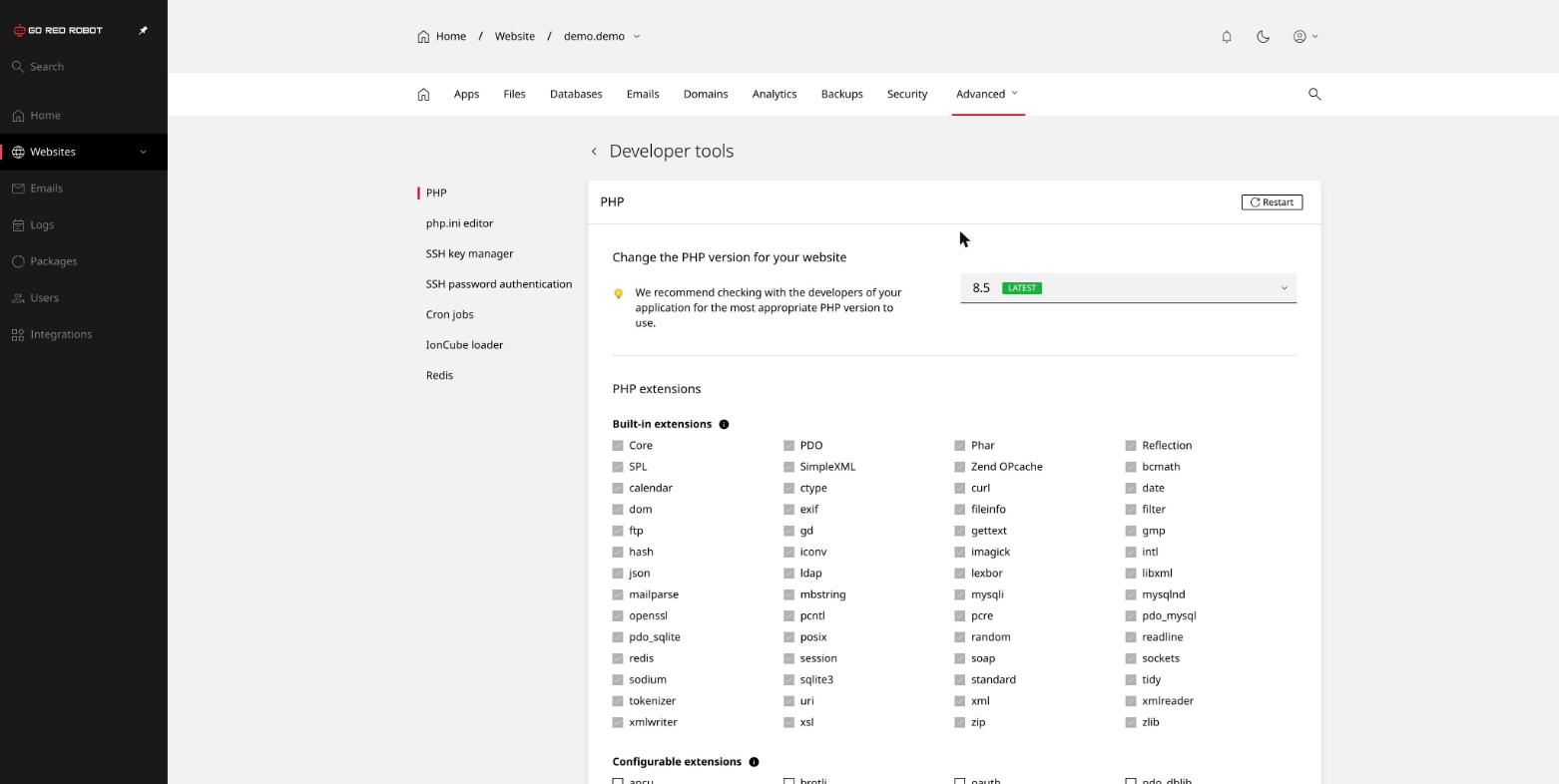Click the gd extension checkbox
The width and height of the screenshot is (1559, 784).
788,531
